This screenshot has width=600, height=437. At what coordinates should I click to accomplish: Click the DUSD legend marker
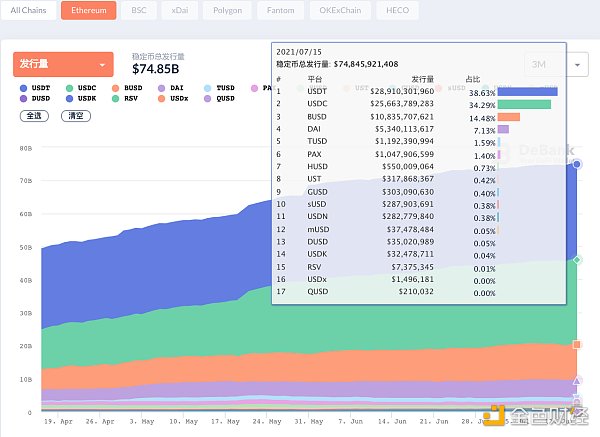(24, 99)
